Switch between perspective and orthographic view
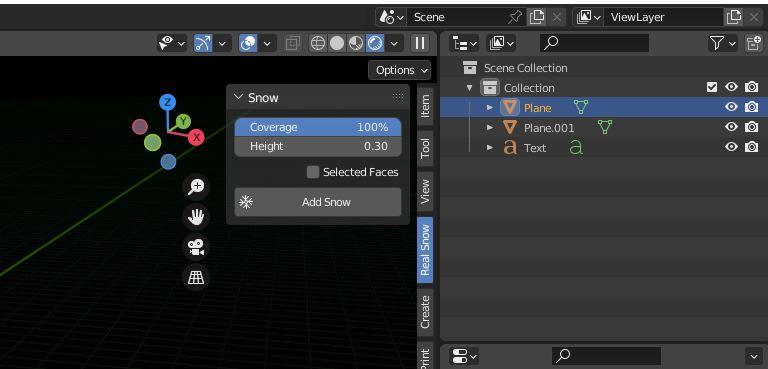Screen dimensions: 768x369 point(196,277)
